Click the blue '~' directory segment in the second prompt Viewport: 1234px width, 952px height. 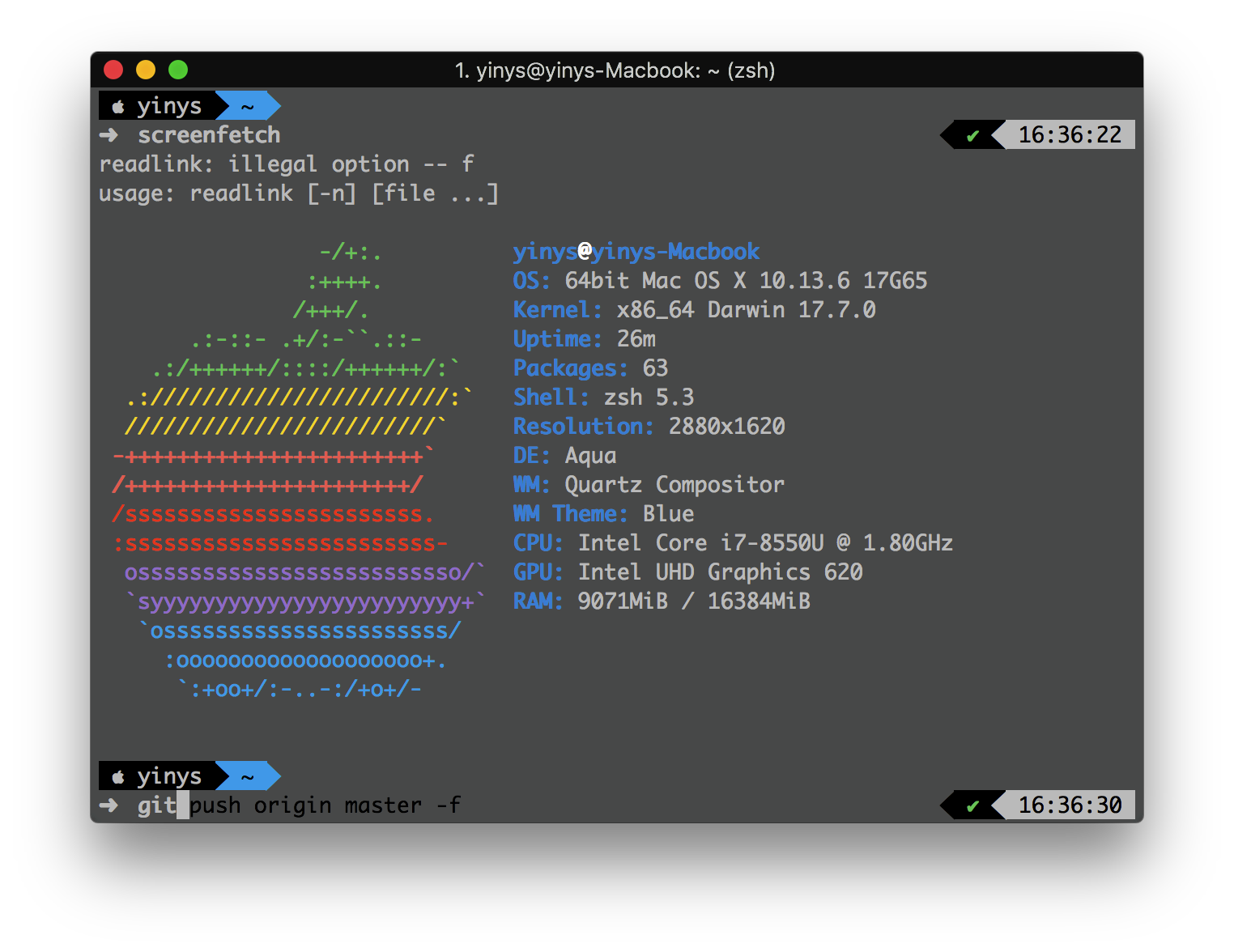pos(248,776)
